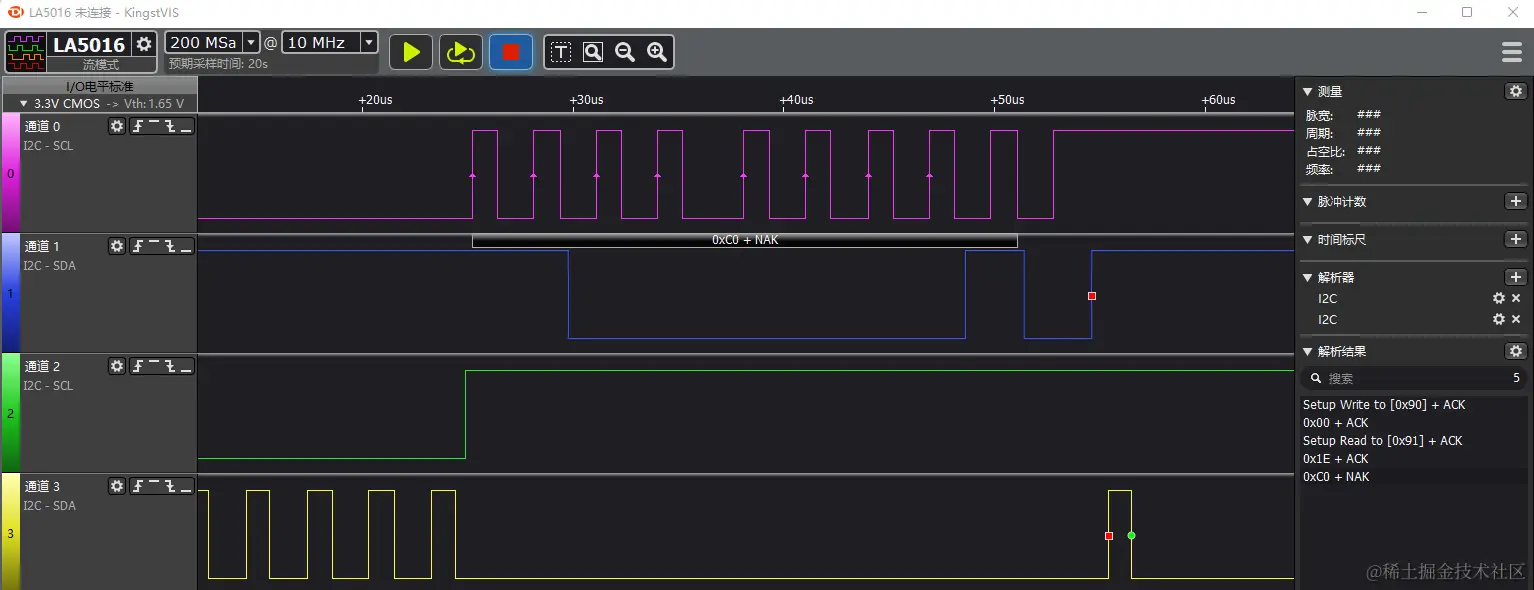This screenshot has width=1534, height=590.
Task: Open measurement section settings gear
Action: 1516,91
